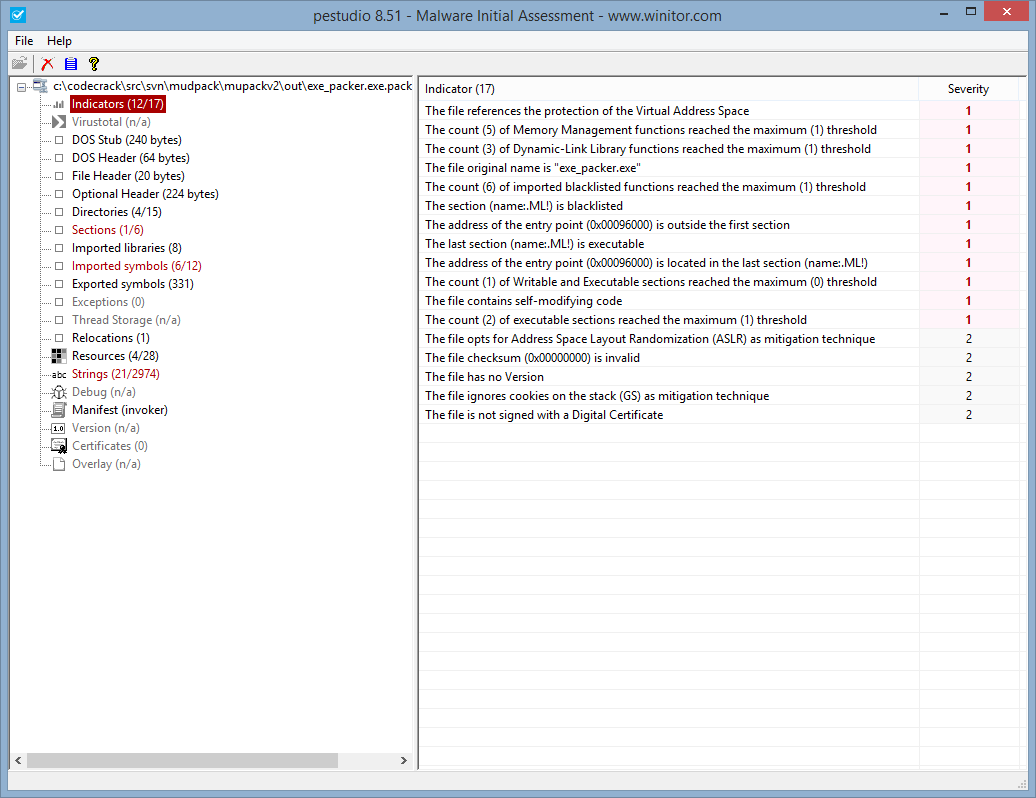Click the right arrow of the tree scrollbar

[404, 760]
